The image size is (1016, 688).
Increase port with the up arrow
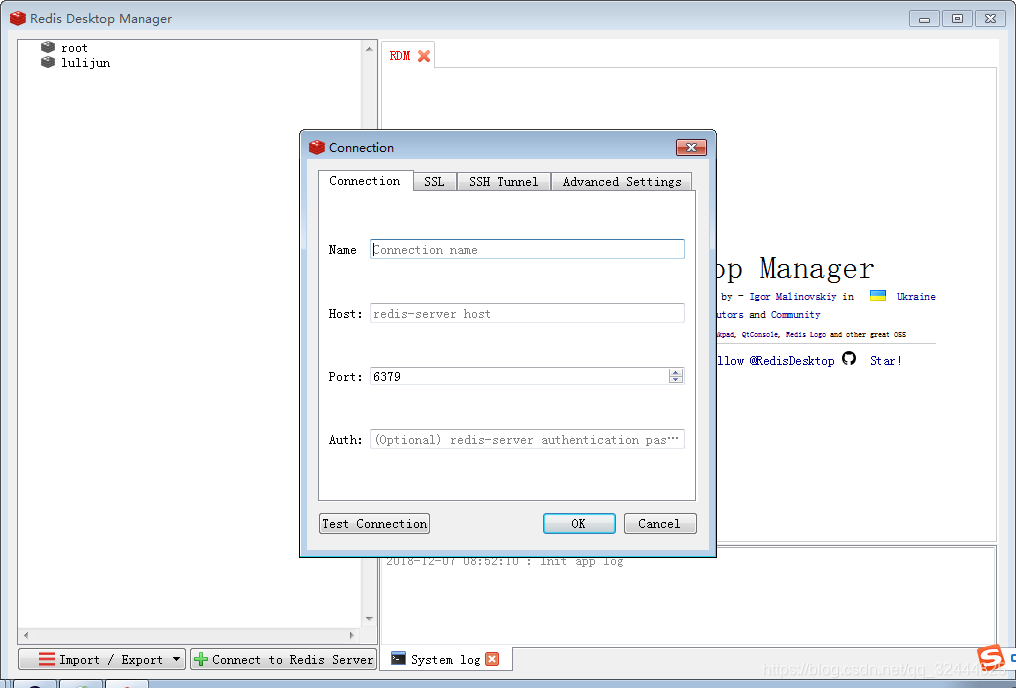coord(676,373)
